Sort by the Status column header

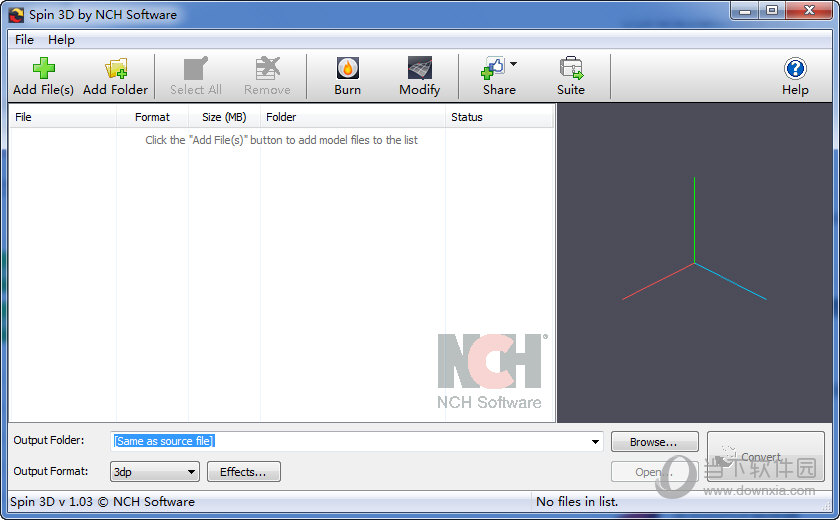[499, 117]
